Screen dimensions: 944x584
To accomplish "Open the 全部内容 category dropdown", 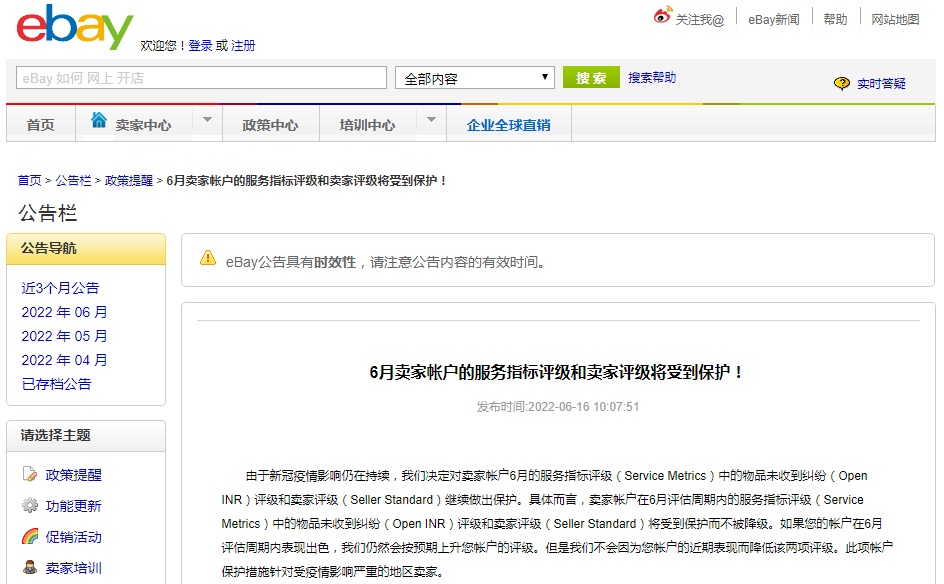I will [x=474, y=76].
